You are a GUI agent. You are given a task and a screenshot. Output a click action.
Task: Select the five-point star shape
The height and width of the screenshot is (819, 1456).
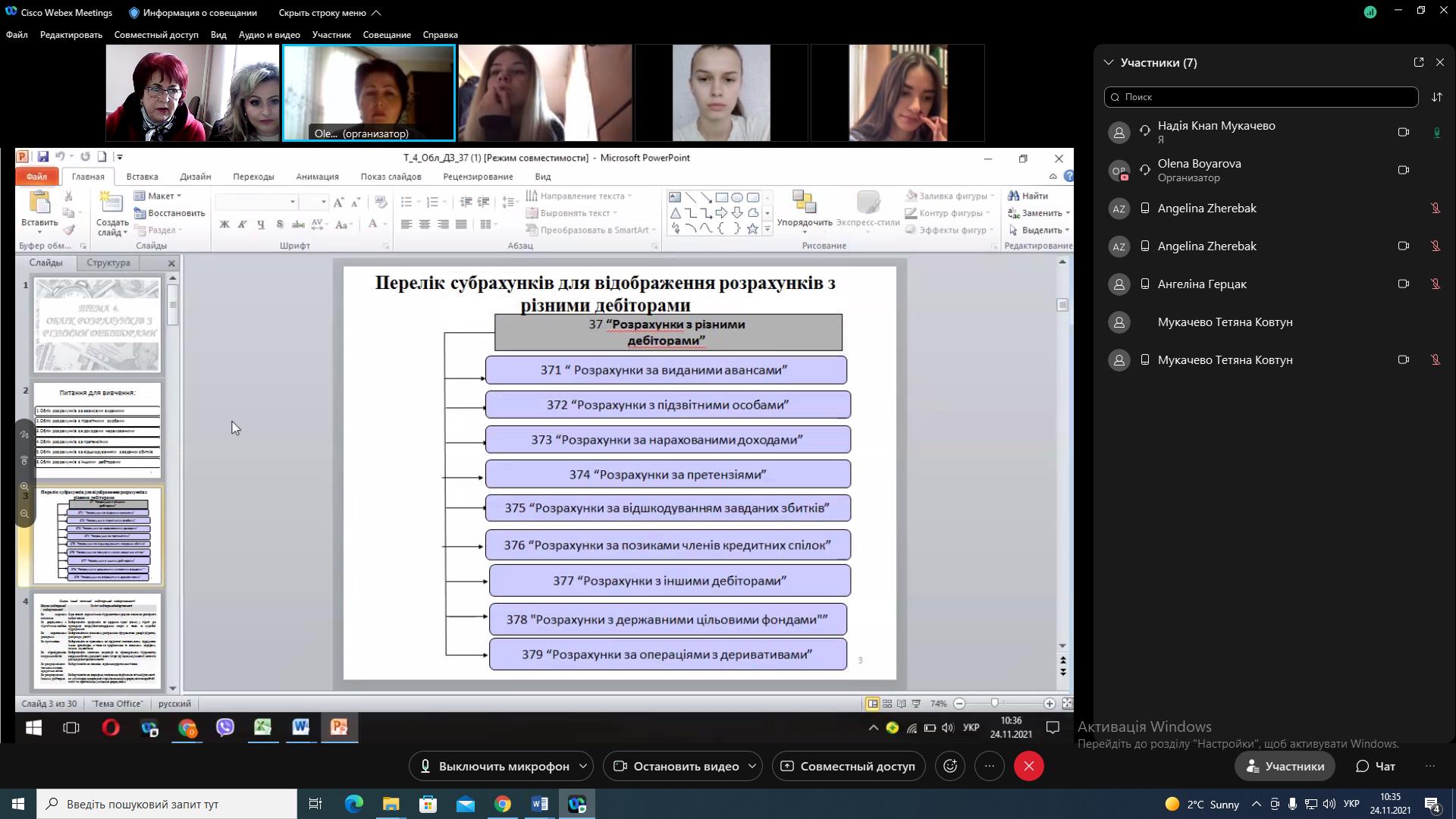click(752, 228)
